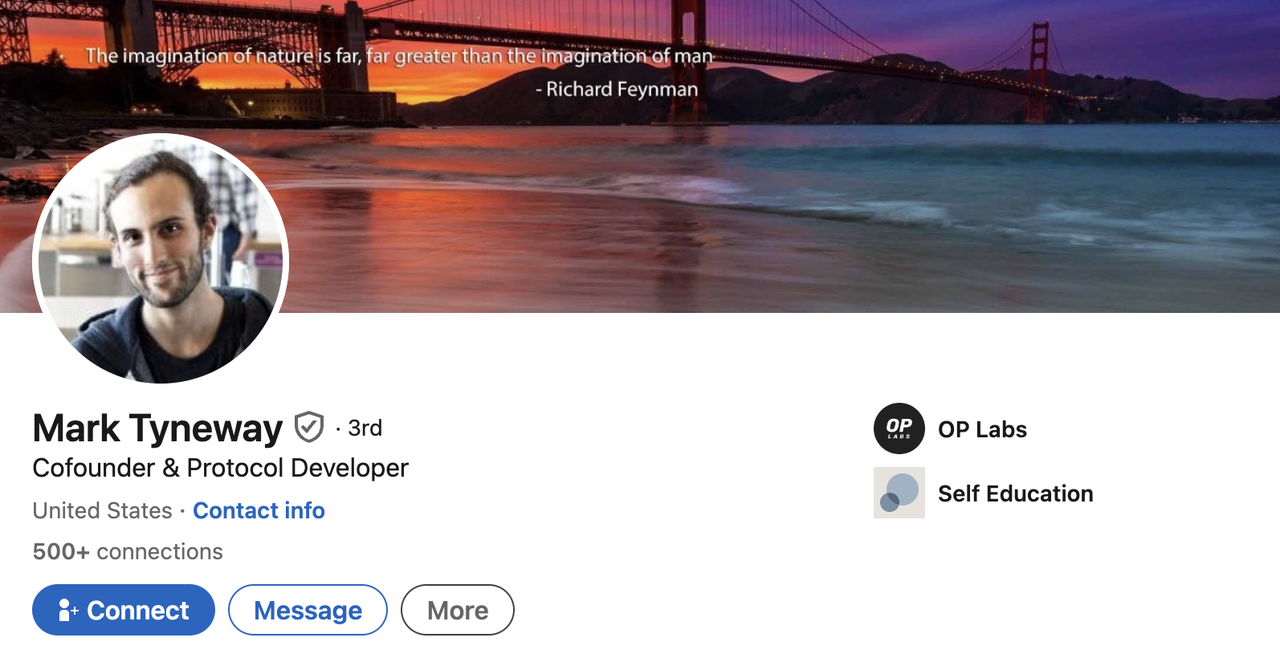Click the verification shield badge beside the name
The image size is (1280, 666).
pyautogui.click(x=309, y=428)
